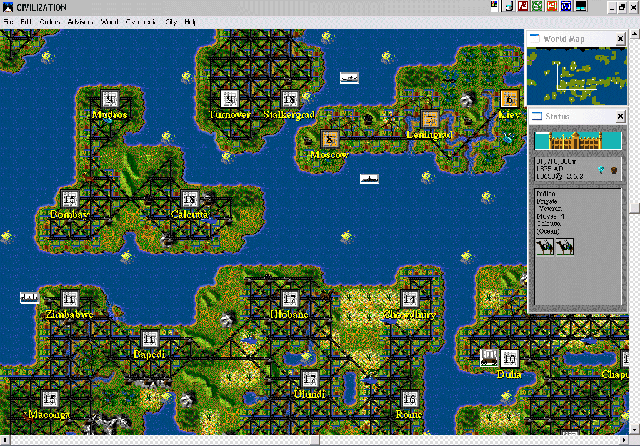Select the Calcutta city icon
Viewport: 640px width, 446px height.
point(190,199)
